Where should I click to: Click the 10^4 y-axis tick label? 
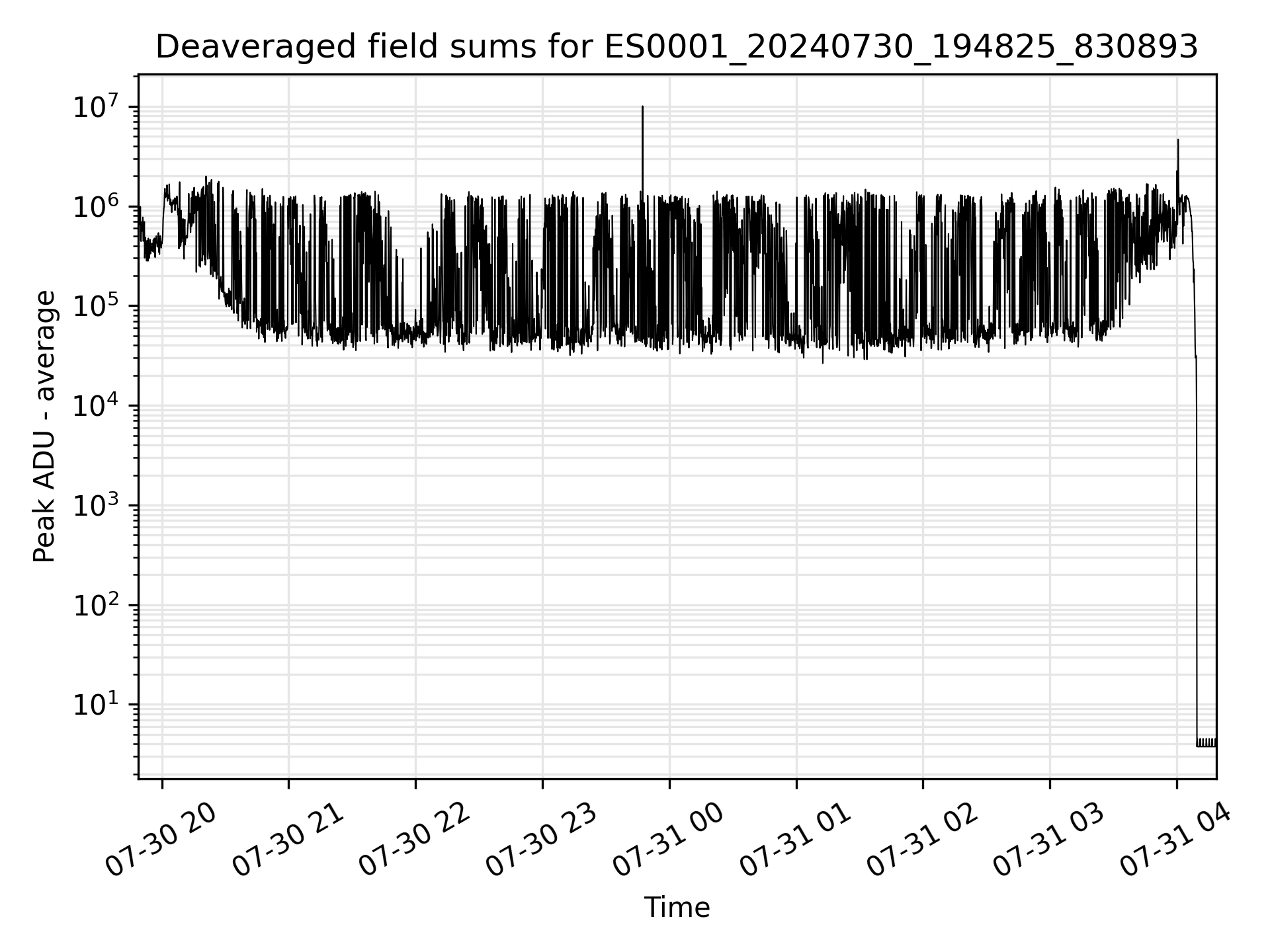[97, 406]
